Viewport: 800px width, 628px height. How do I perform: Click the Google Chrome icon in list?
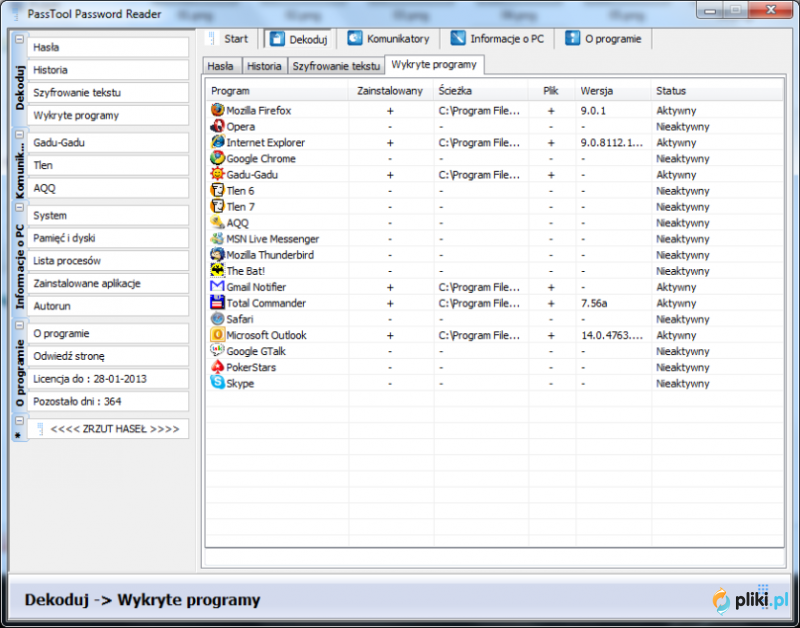pos(217,158)
